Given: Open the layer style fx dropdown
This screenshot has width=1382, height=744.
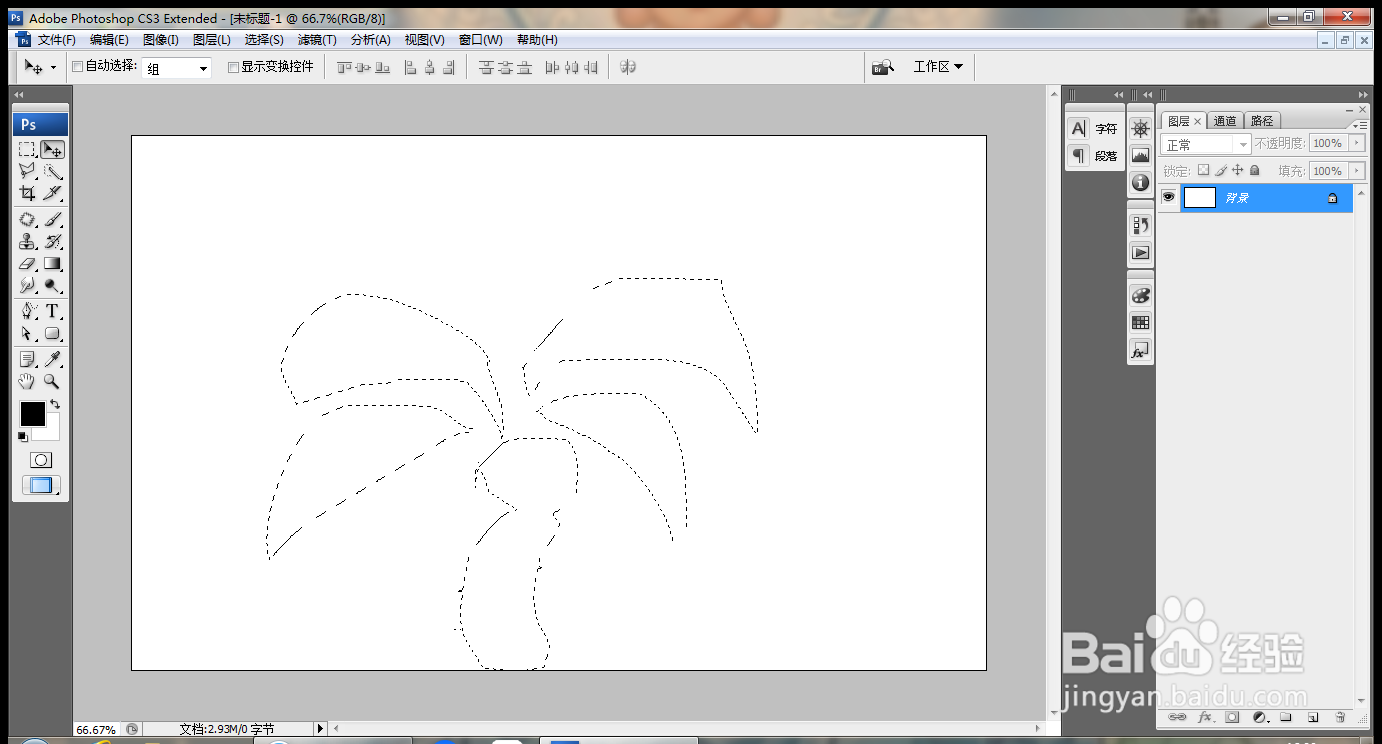Looking at the screenshot, I should (x=1205, y=717).
